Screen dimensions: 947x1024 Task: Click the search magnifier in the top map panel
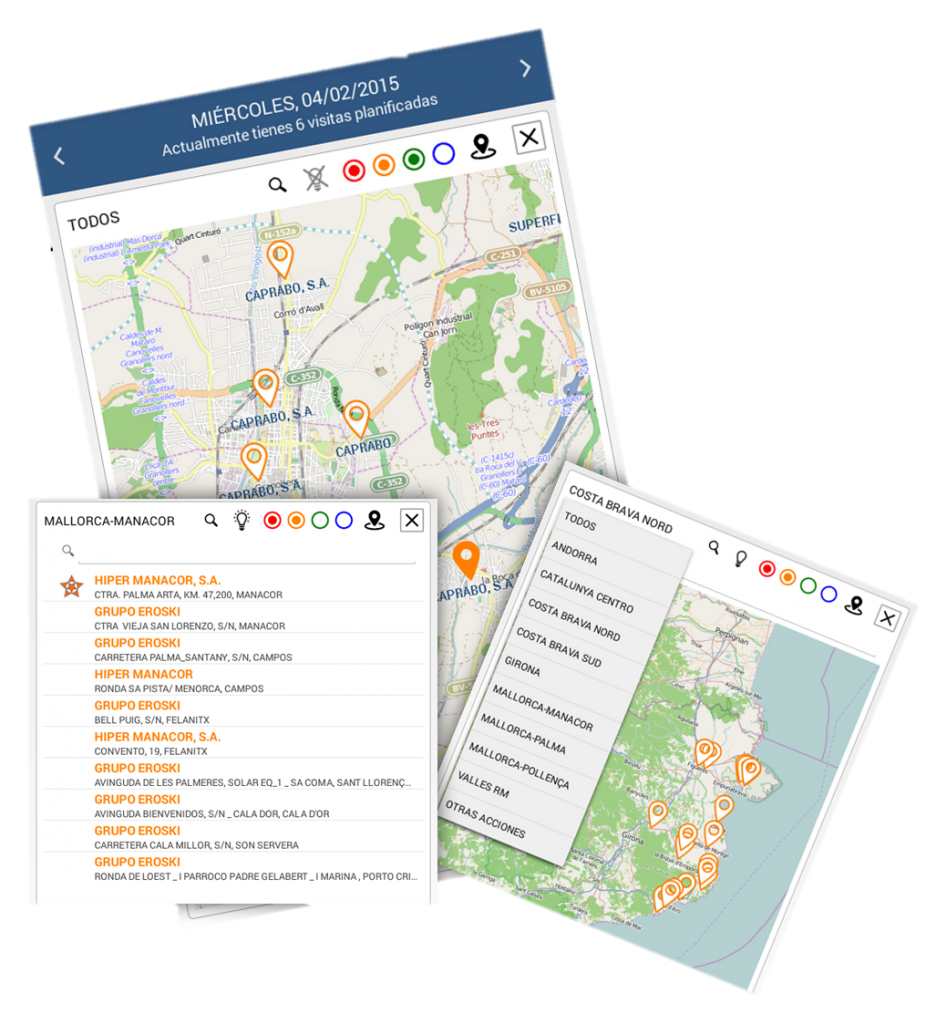pyautogui.click(x=278, y=184)
